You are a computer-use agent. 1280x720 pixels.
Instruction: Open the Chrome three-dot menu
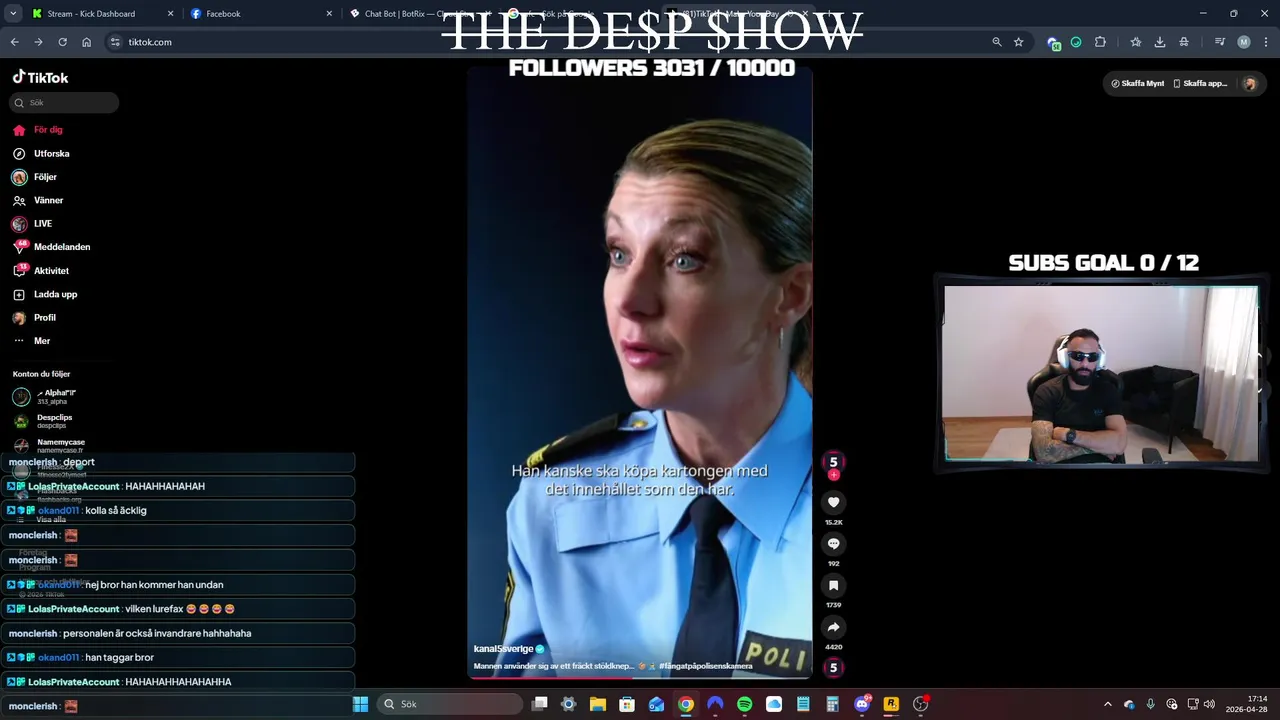(x=1266, y=42)
